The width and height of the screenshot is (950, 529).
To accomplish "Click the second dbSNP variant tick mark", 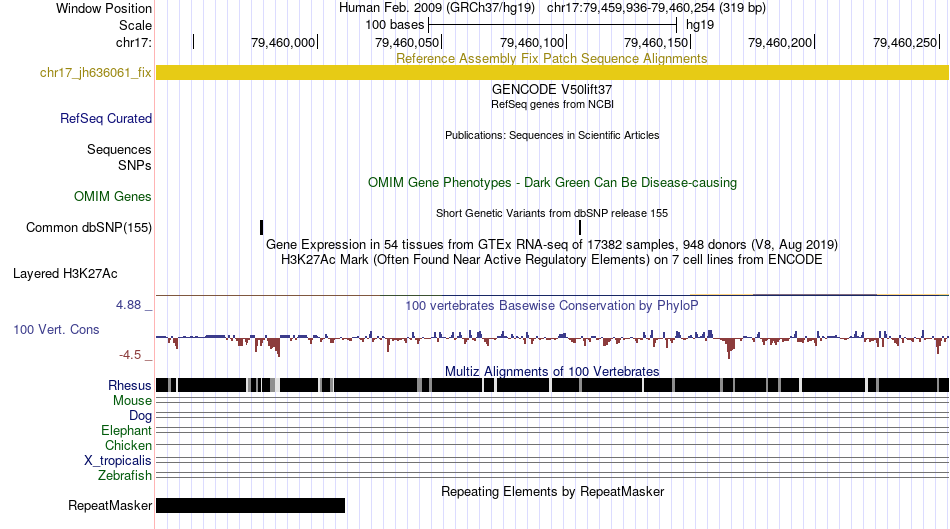I will pyautogui.click(x=580, y=227).
